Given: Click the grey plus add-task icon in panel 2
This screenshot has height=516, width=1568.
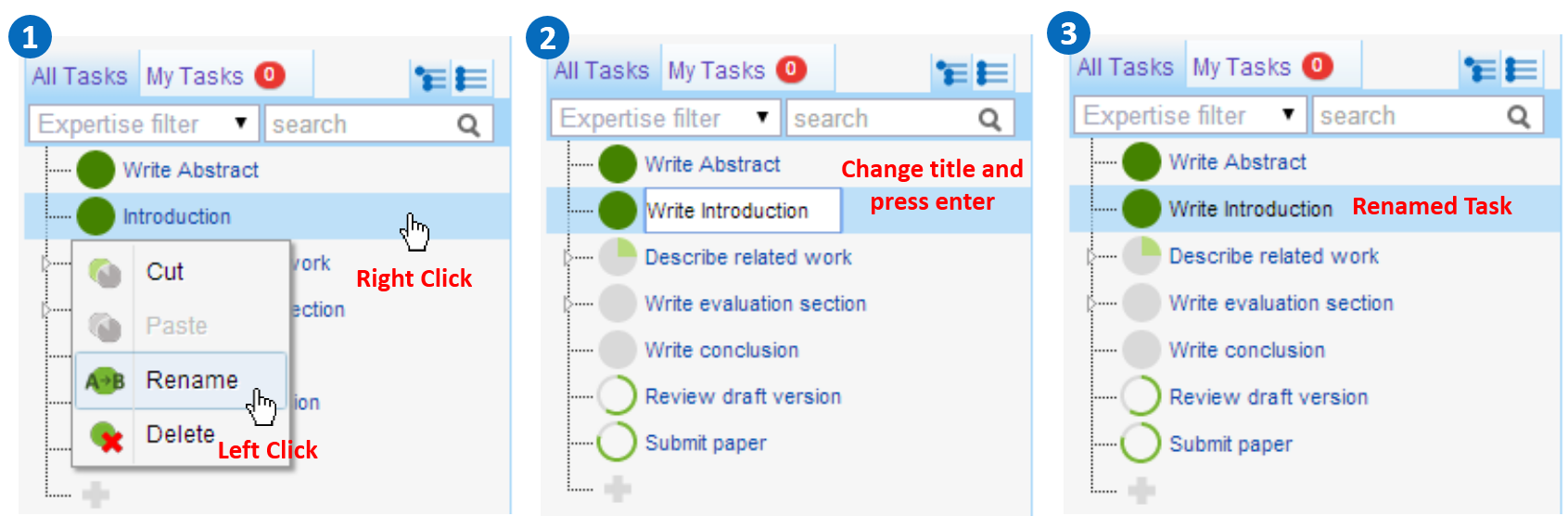Looking at the screenshot, I should 618,488.
